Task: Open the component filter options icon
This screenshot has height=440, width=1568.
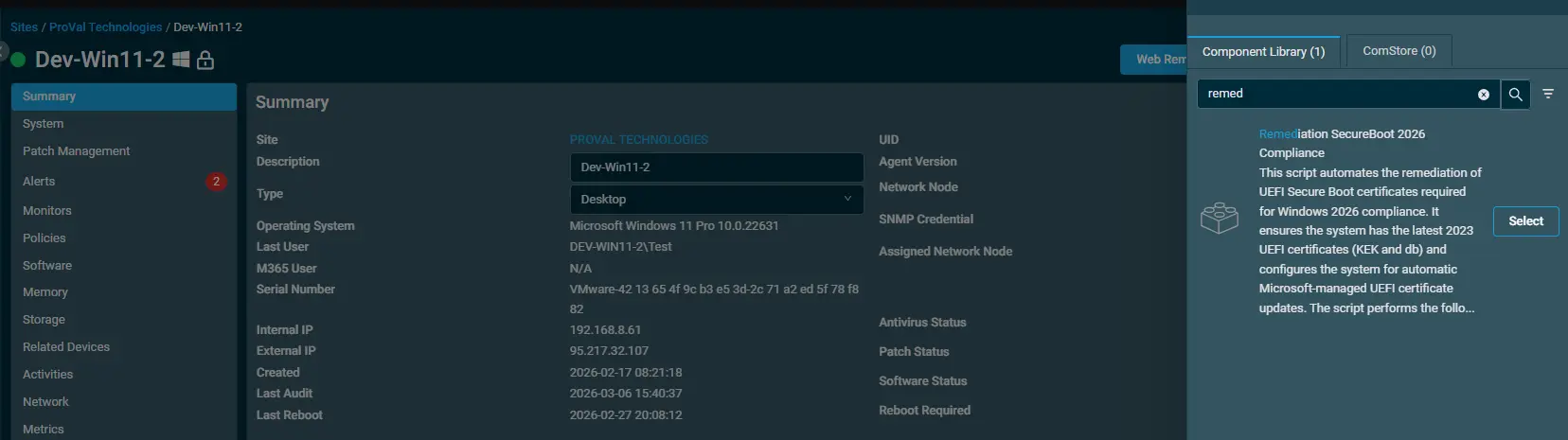Action: point(1548,94)
